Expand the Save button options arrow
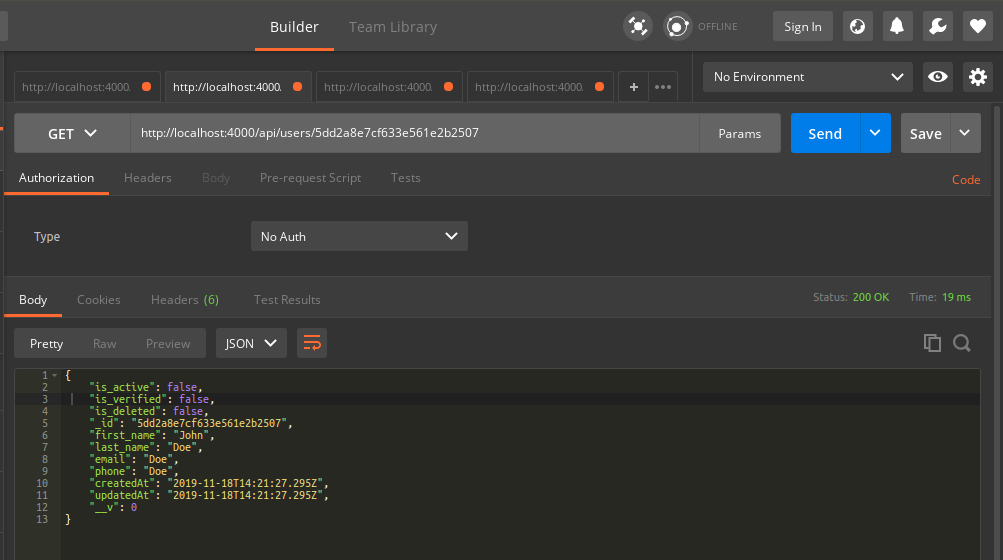1003x560 pixels. tap(965, 133)
